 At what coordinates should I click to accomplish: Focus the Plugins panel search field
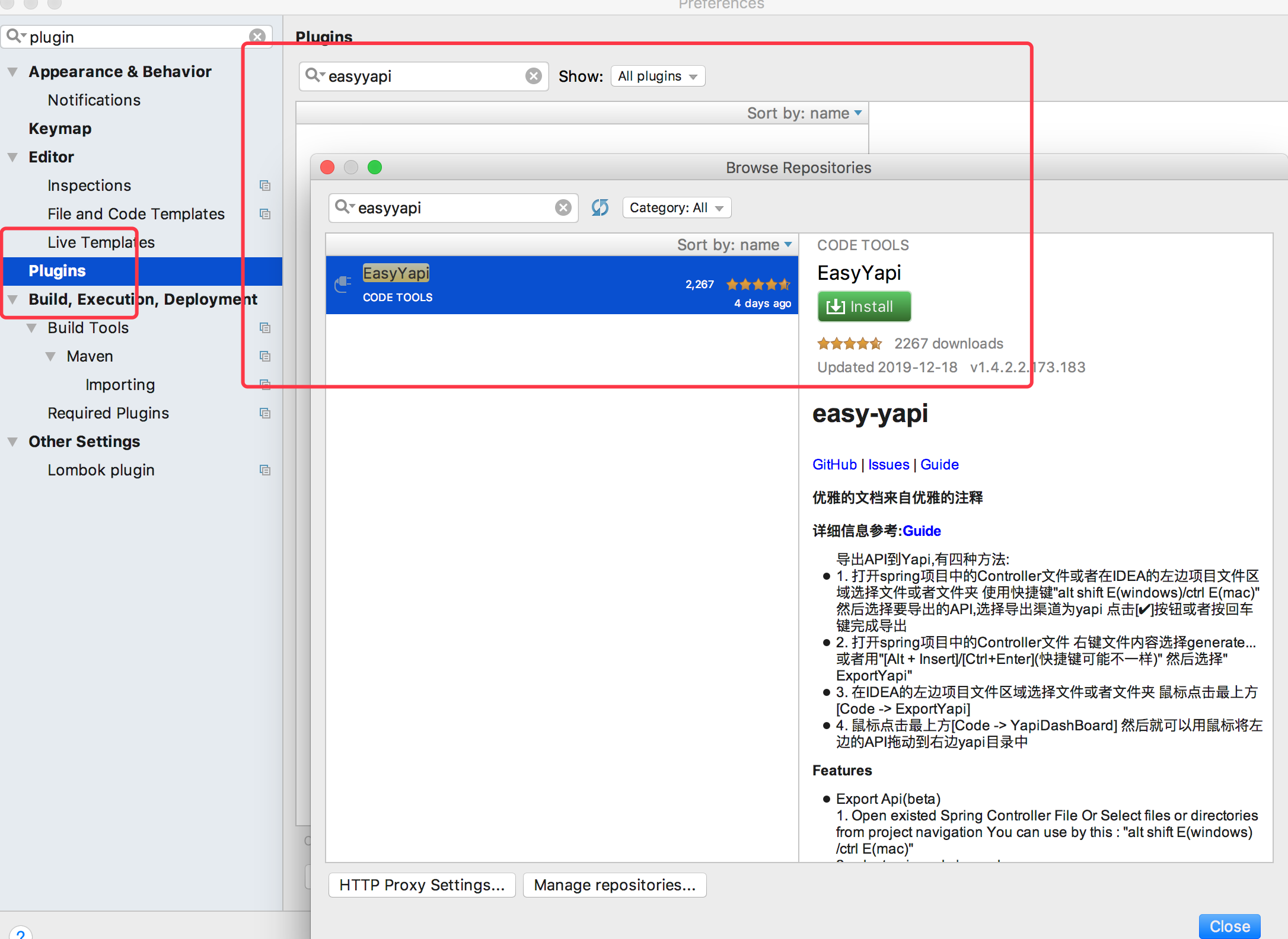coord(424,76)
